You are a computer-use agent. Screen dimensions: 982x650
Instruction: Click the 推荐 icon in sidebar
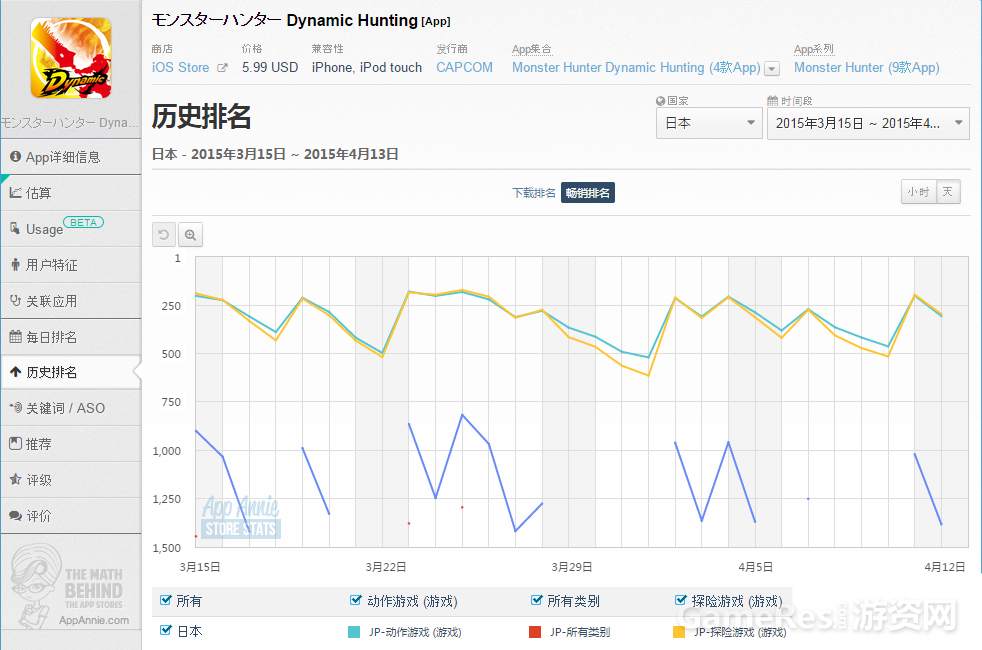click(15, 443)
